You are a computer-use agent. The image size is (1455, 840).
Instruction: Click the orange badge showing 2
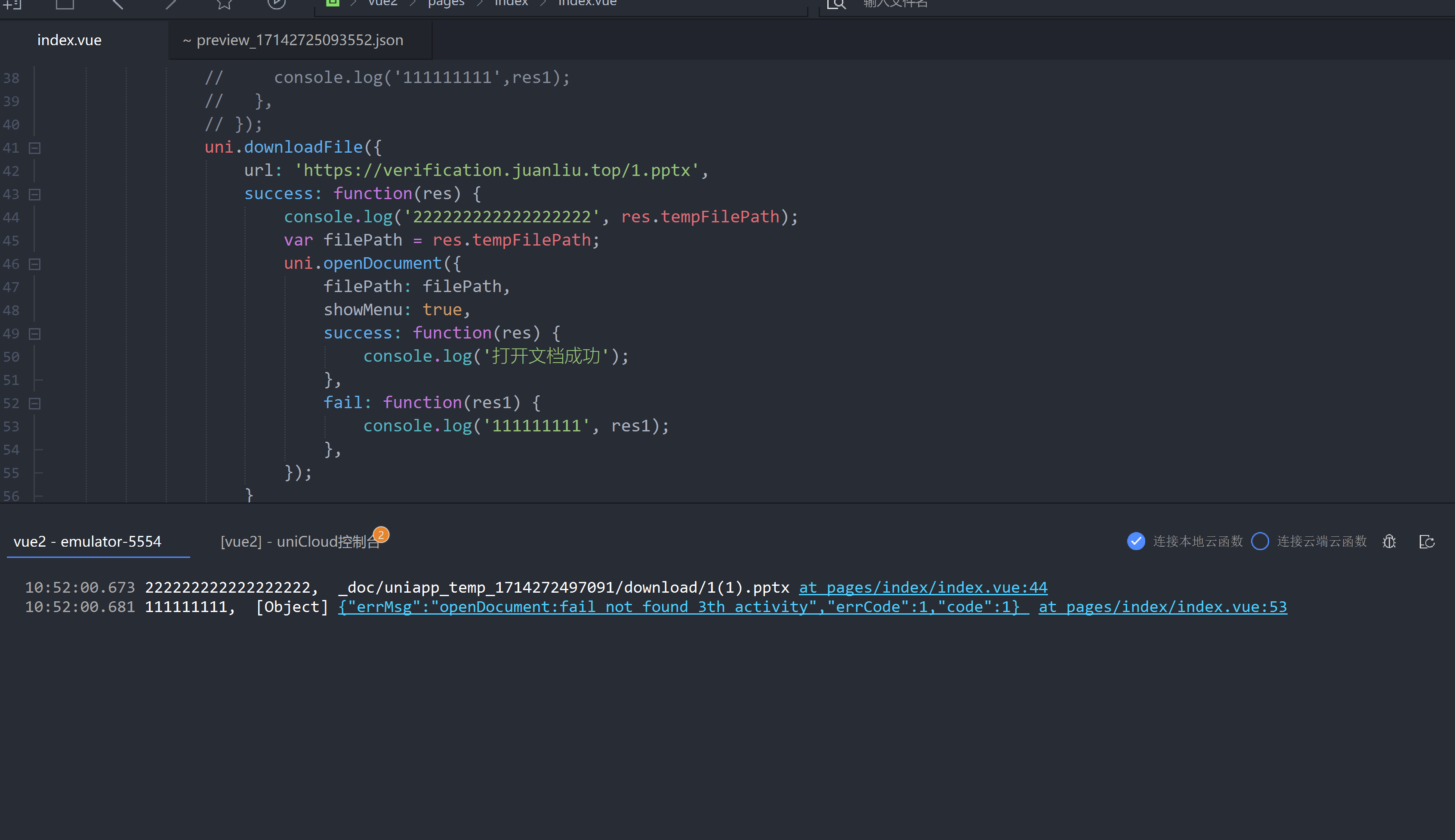coord(381,534)
